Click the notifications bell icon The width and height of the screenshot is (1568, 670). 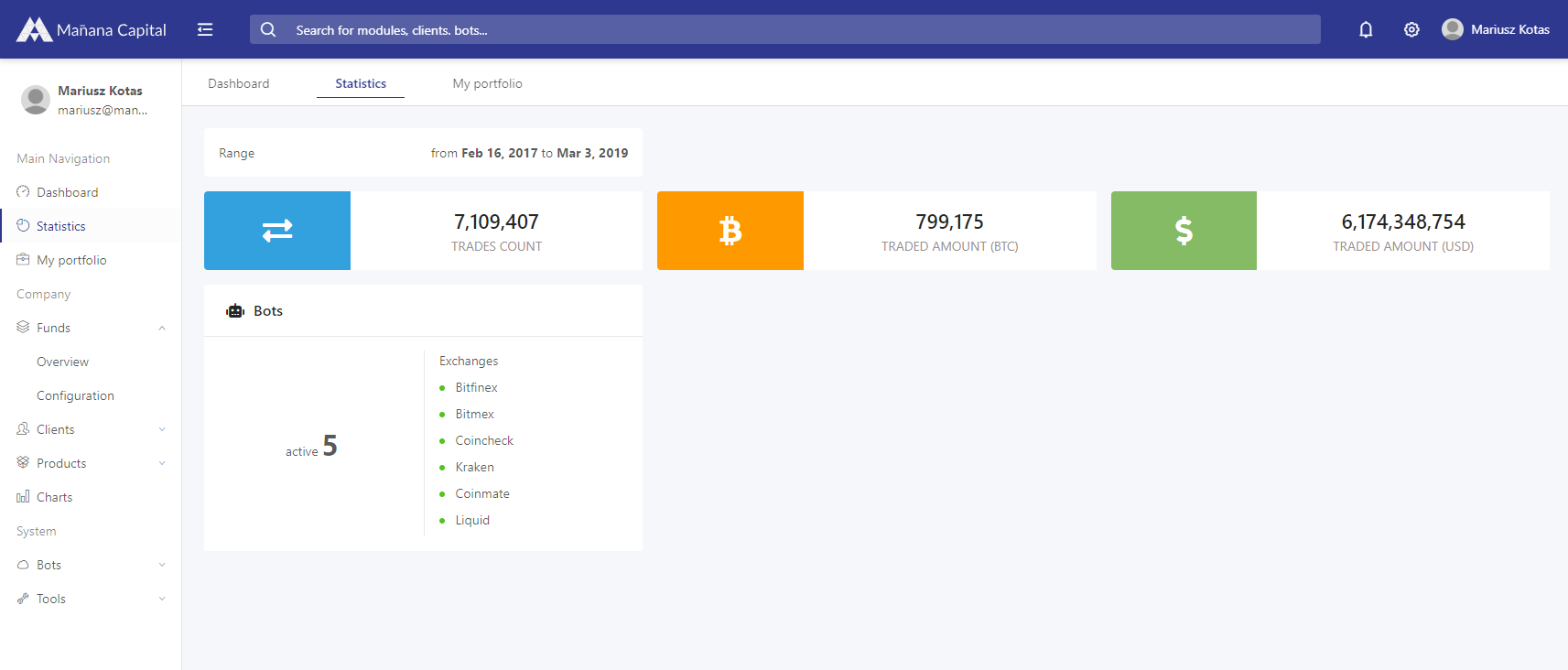click(1366, 29)
